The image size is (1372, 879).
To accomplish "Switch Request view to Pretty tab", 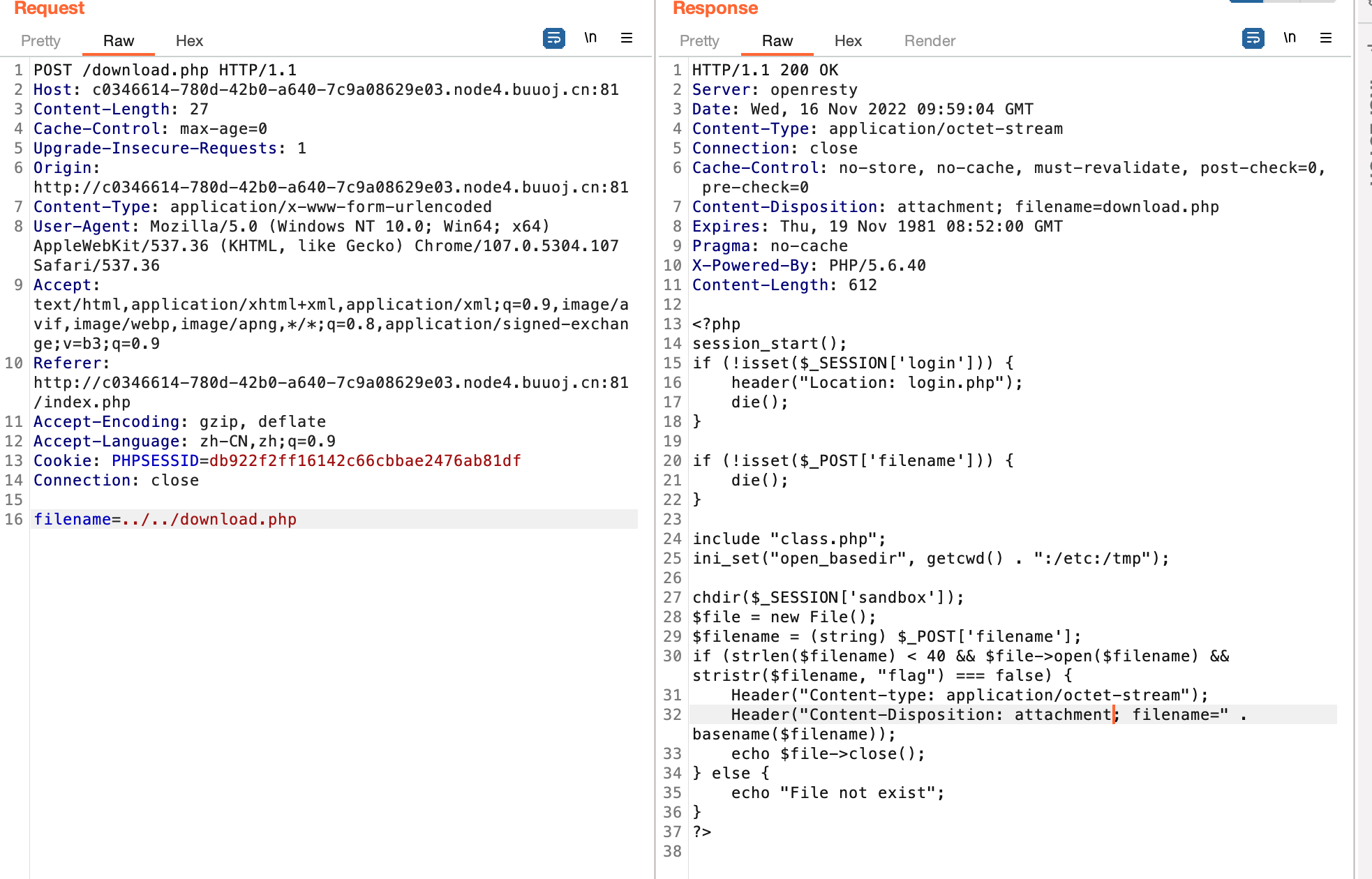I will 40,40.
